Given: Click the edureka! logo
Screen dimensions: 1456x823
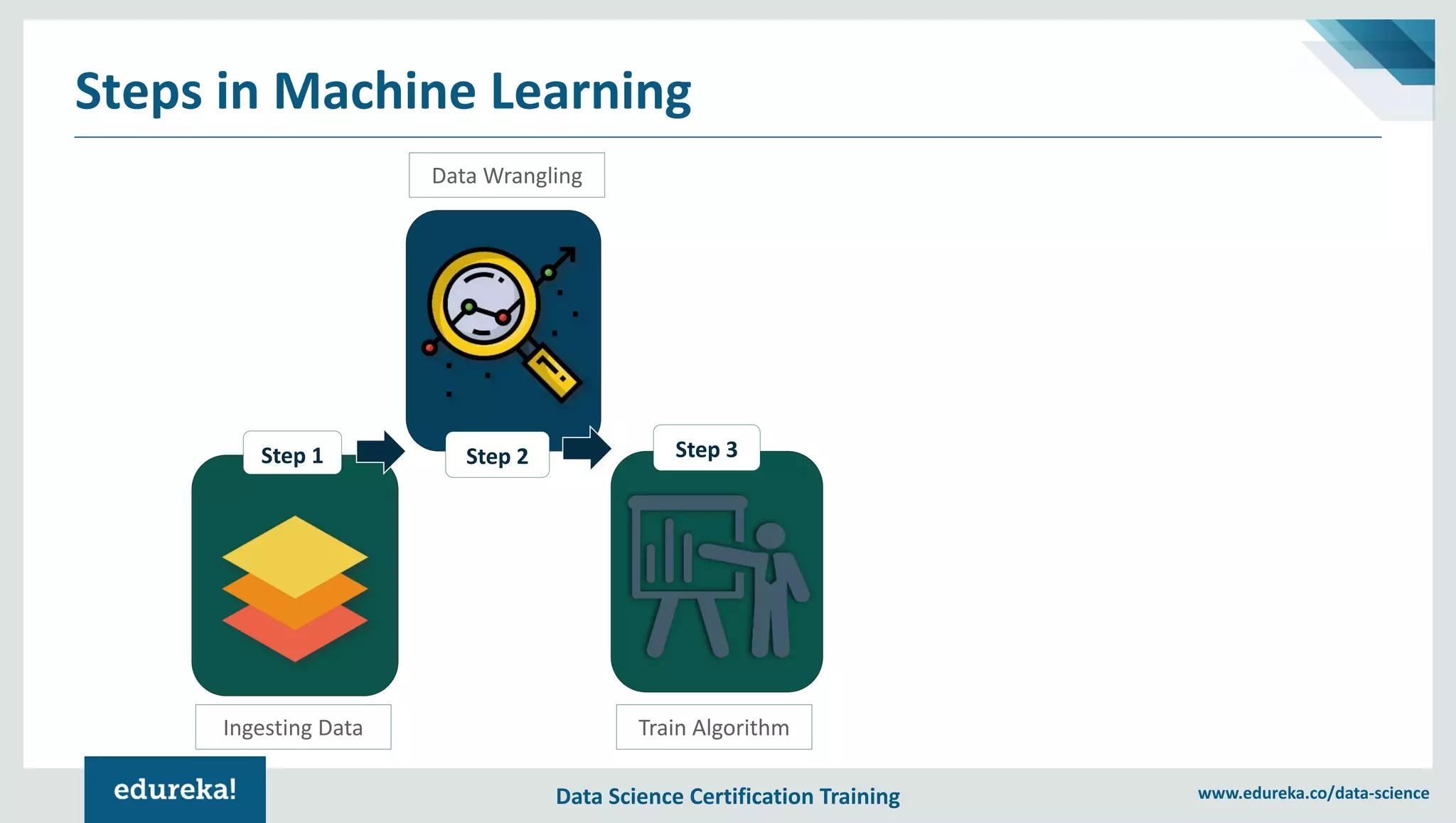Looking at the screenshot, I should click(175, 790).
